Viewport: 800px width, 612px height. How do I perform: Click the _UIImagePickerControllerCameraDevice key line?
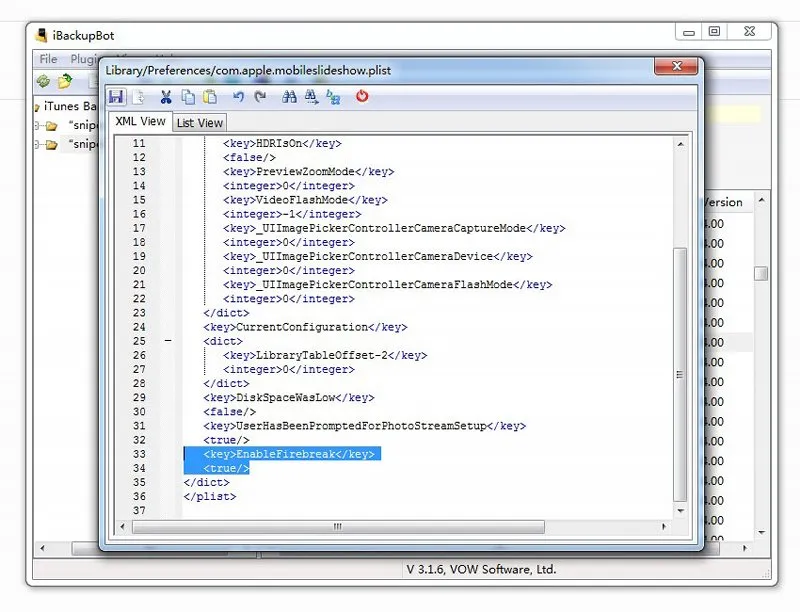coord(378,256)
